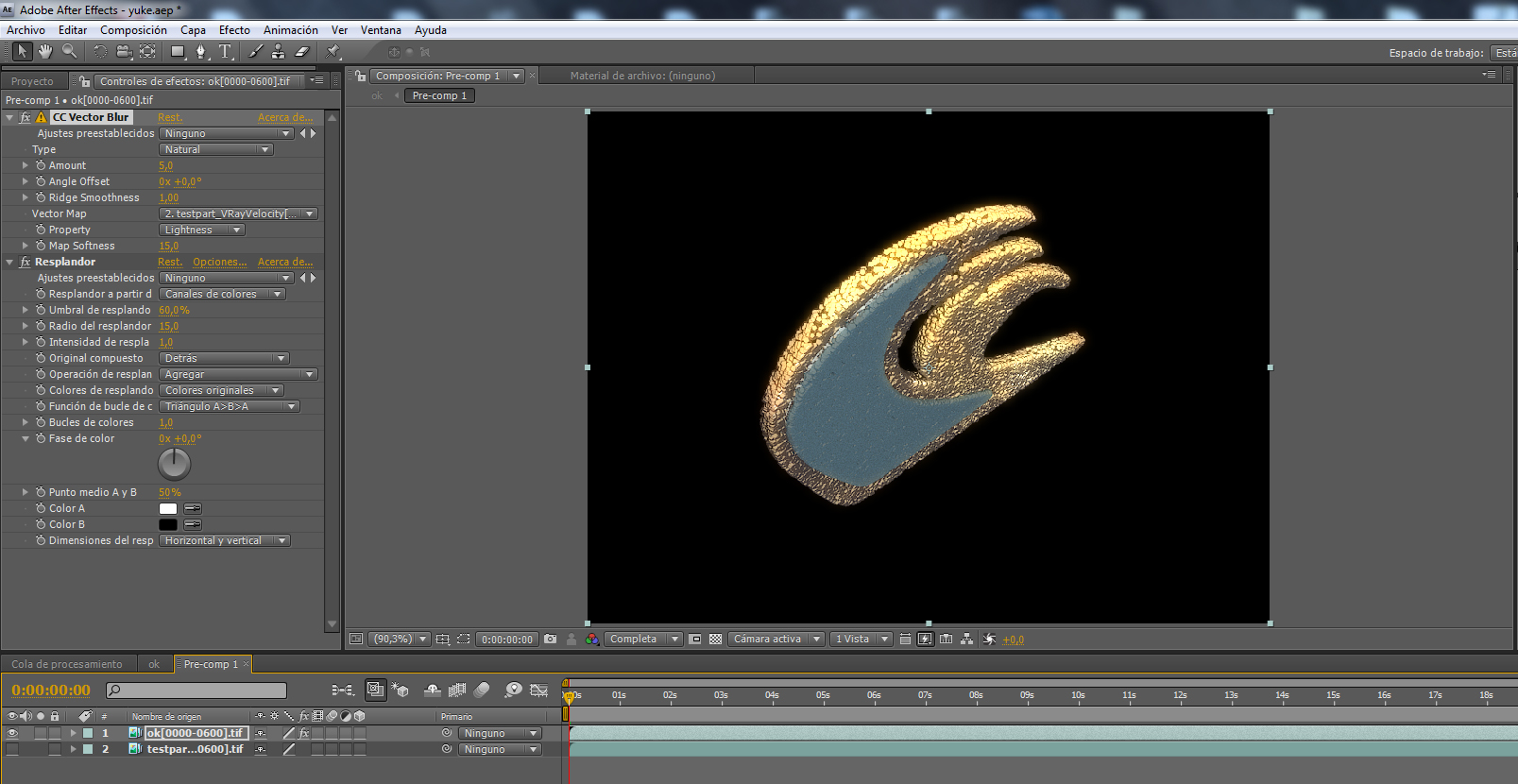The width and height of the screenshot is (1518, 784).
Task: Open the Completa resolution dropdown
Action: 643,639
